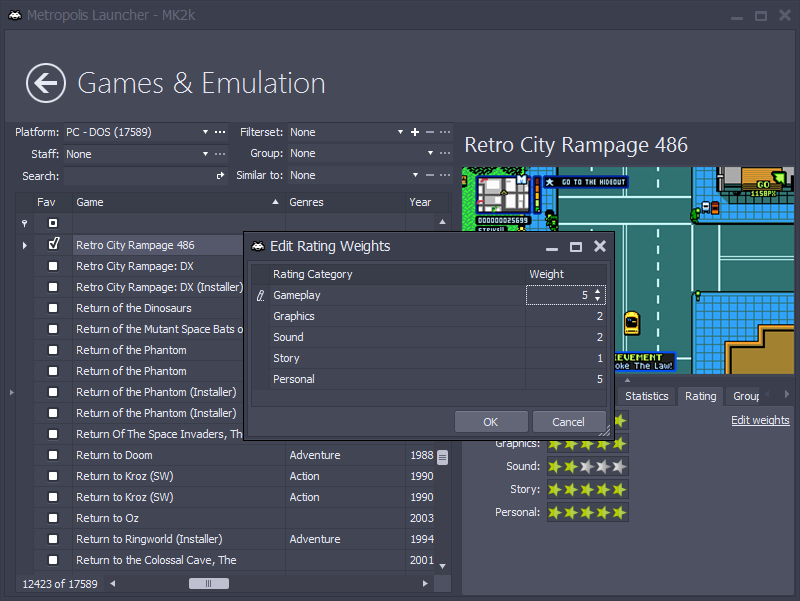Click the Rating Category column header
The width and height of the screenshot is (800, 601).
[397, 274]
